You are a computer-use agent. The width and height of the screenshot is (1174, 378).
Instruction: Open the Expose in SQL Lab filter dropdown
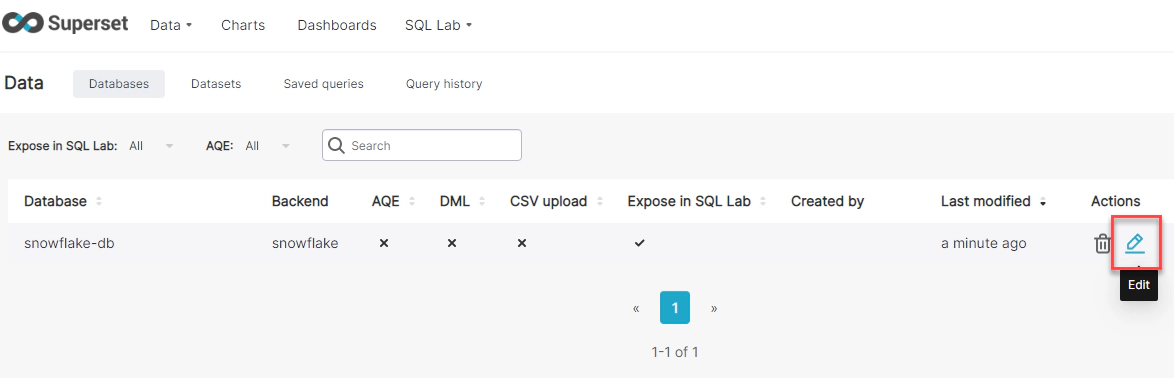[151, 146]
